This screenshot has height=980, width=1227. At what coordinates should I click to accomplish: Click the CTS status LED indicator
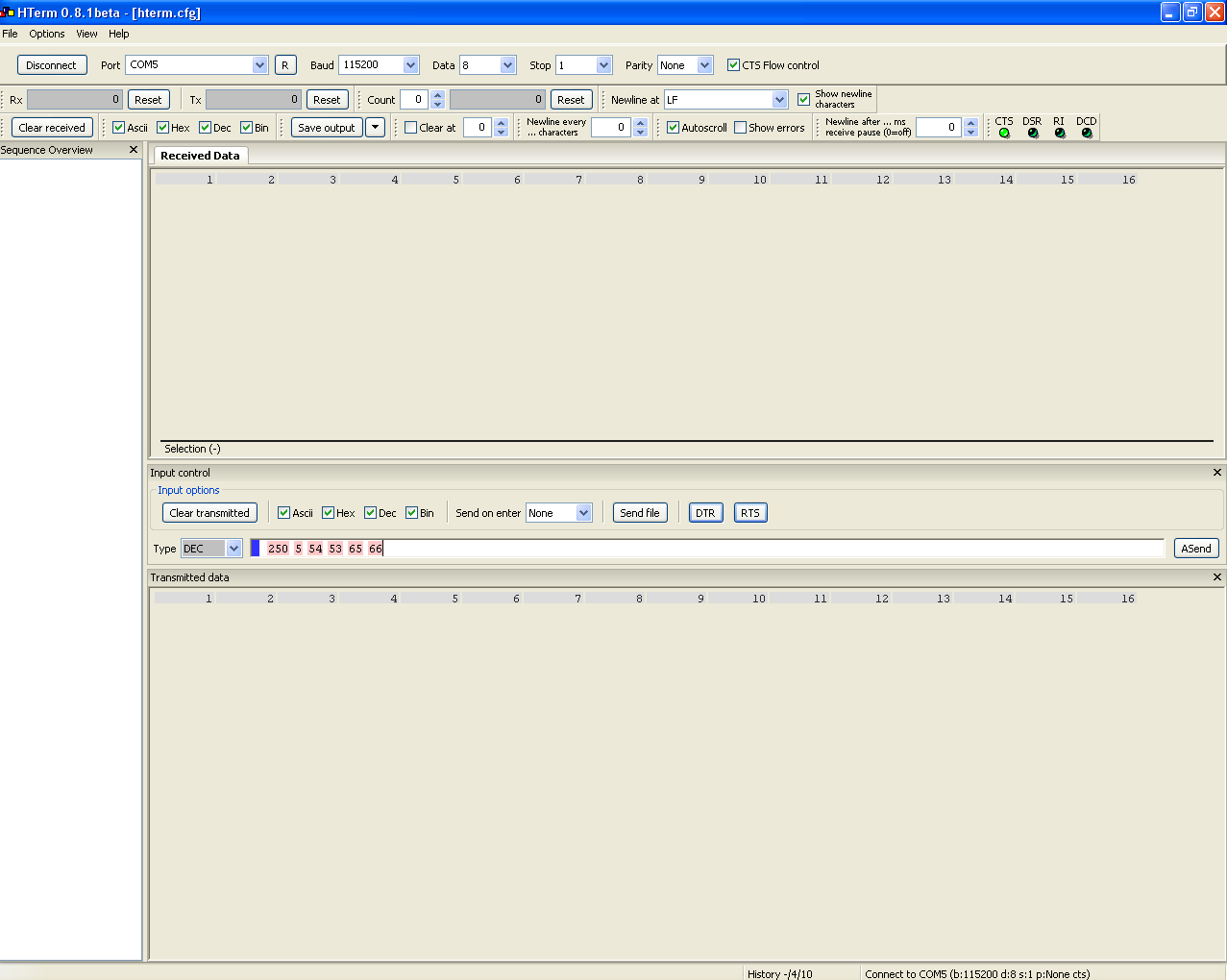1004,133
